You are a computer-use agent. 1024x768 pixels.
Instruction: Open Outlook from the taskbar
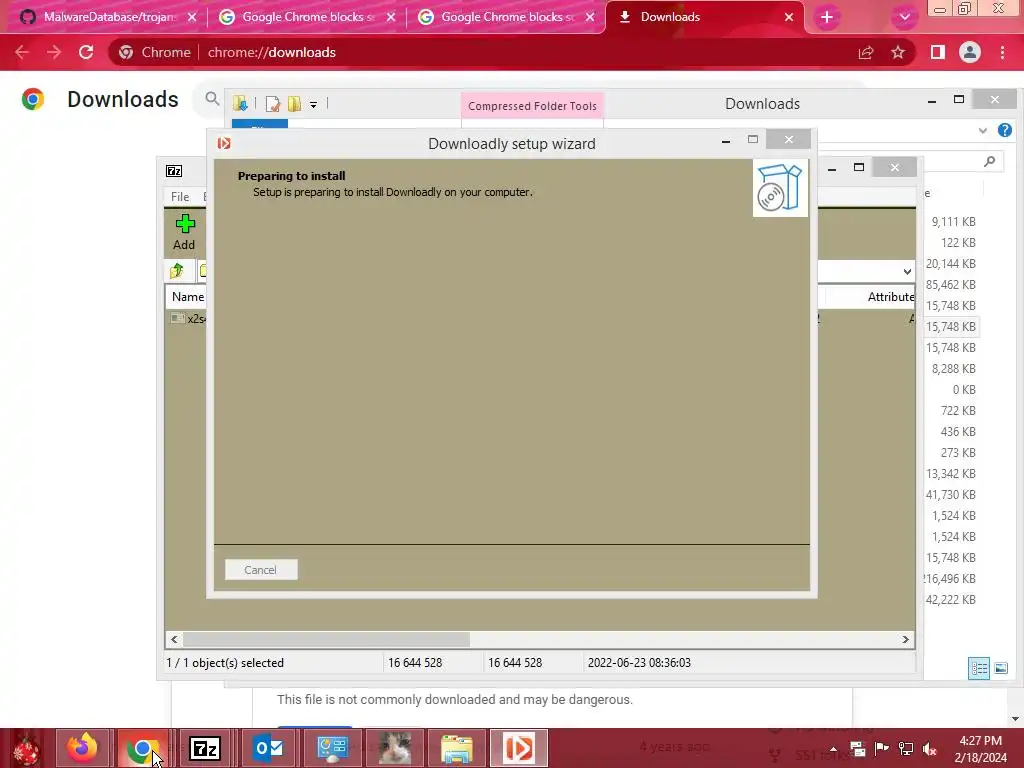pos(268,748)
